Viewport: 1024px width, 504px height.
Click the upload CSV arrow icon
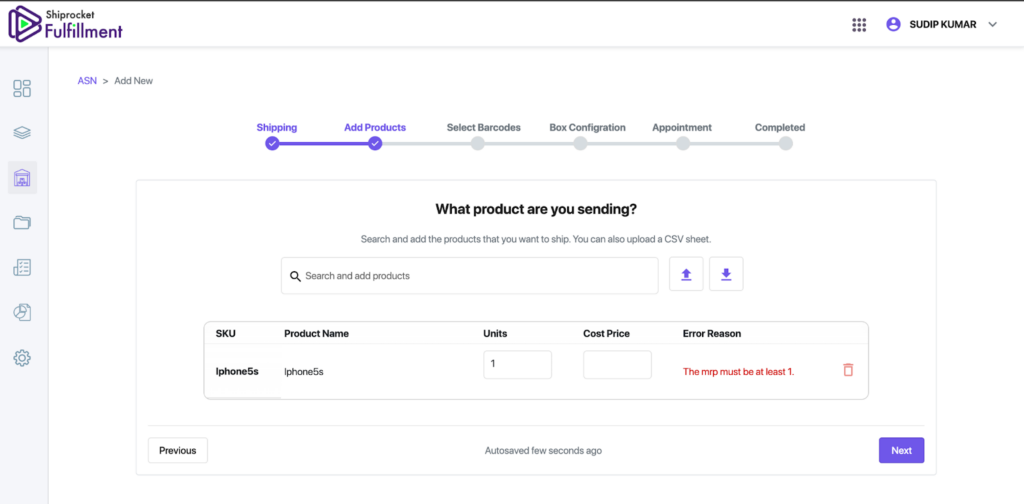click(686, 274)
